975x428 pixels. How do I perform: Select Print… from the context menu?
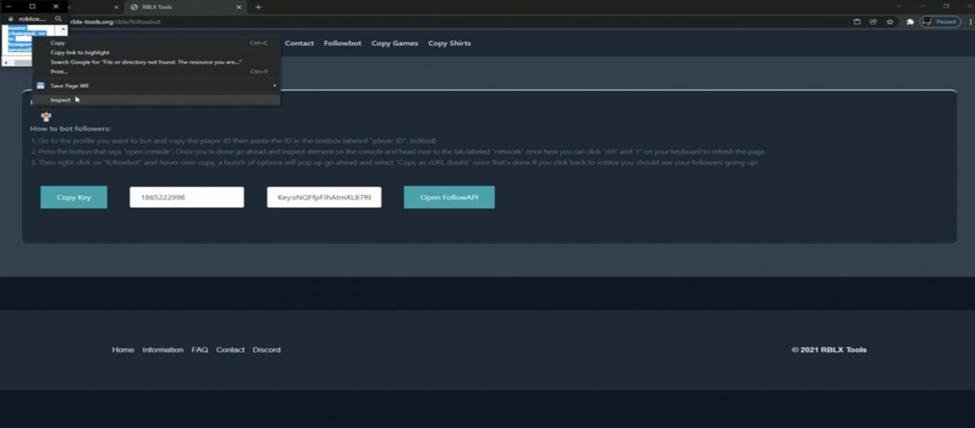point(59,72)
